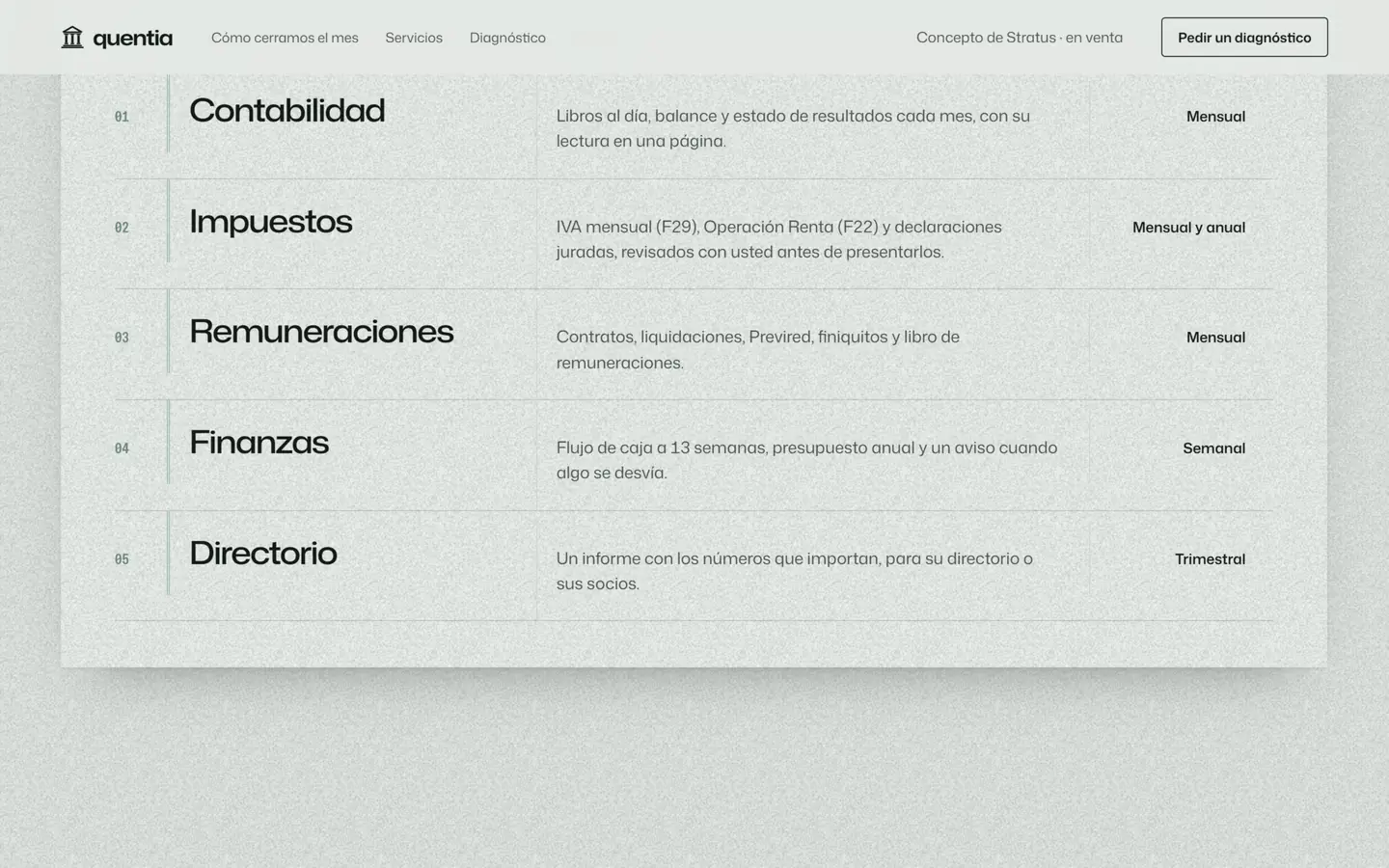The image size is (1389, 868).
Task: Go to the Servicios nav link
Action: [x=414, y=38]
